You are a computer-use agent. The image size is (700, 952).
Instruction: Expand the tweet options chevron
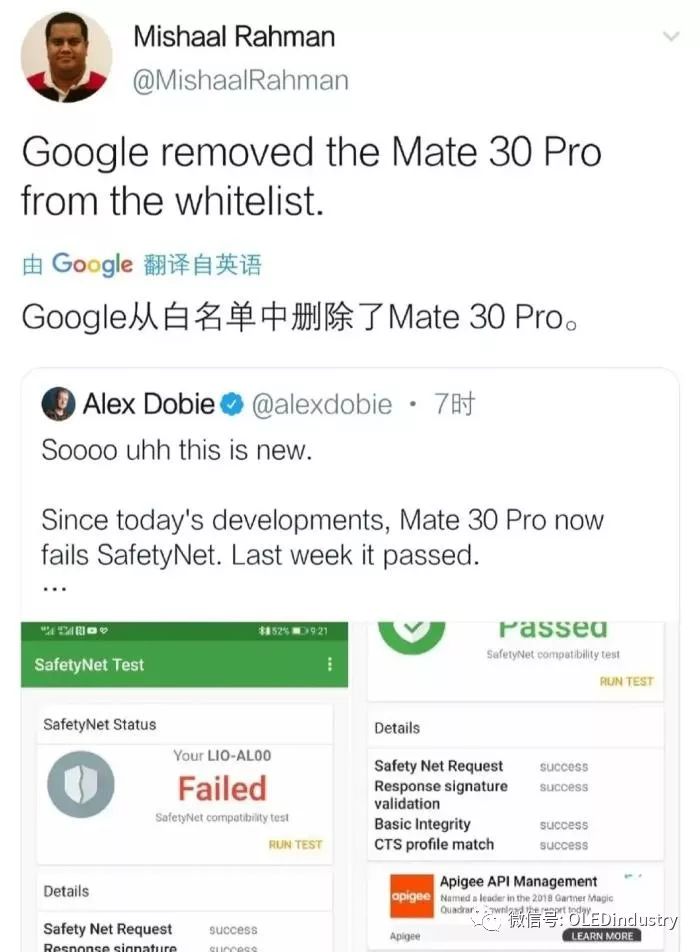[x=671, y=36]
